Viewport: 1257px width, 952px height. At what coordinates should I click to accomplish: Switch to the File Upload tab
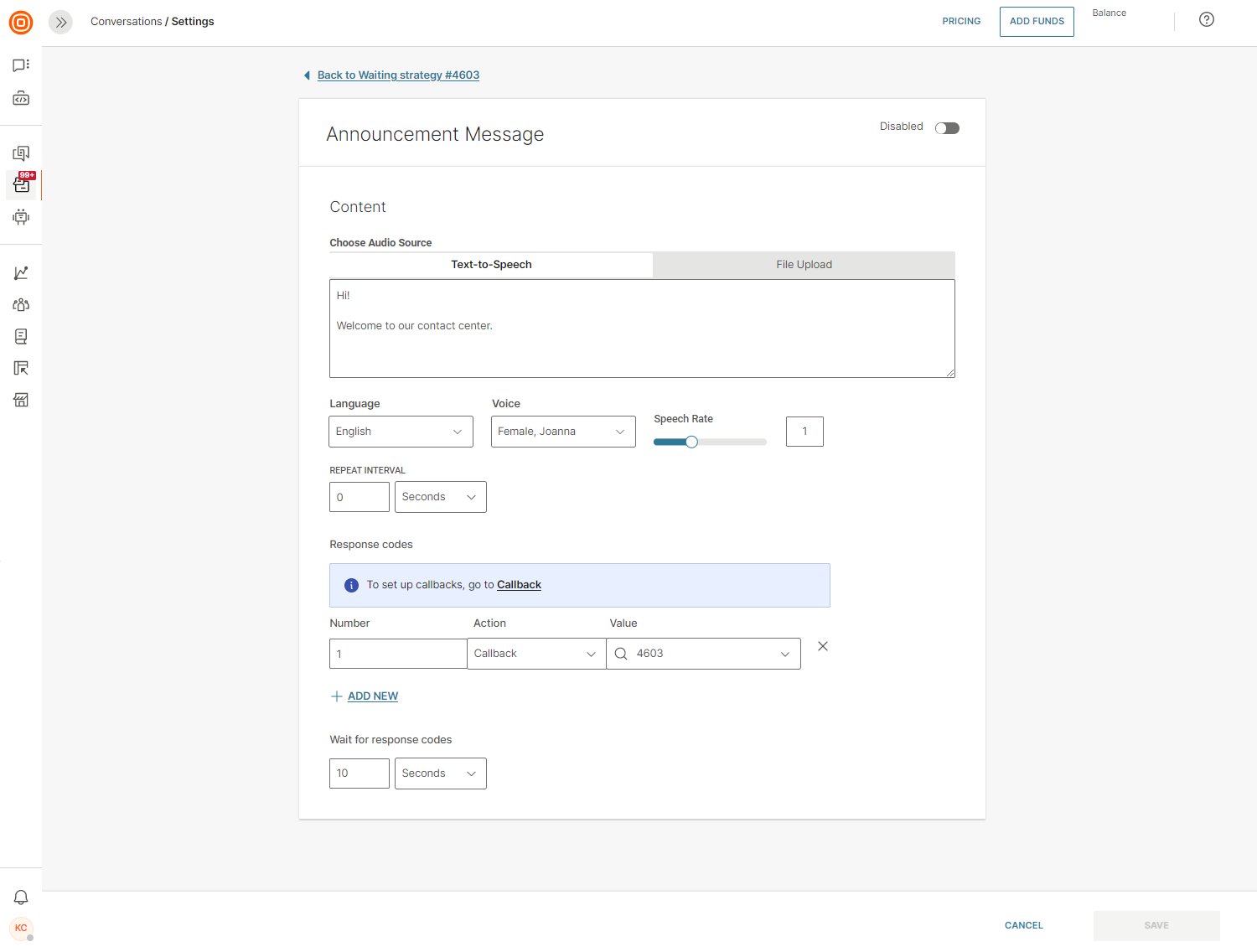tap(803, 265)
